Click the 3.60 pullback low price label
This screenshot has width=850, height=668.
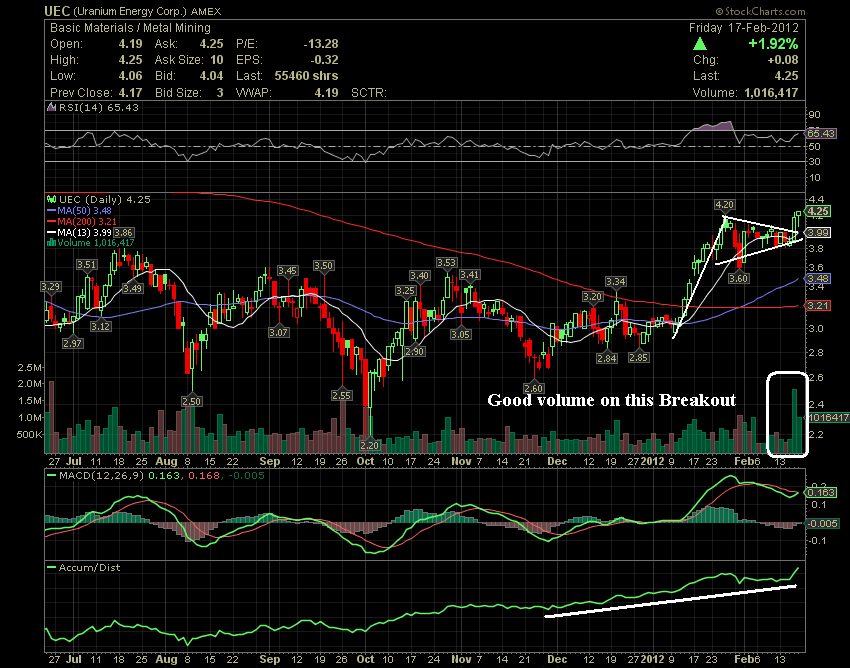tap(738, 279)
